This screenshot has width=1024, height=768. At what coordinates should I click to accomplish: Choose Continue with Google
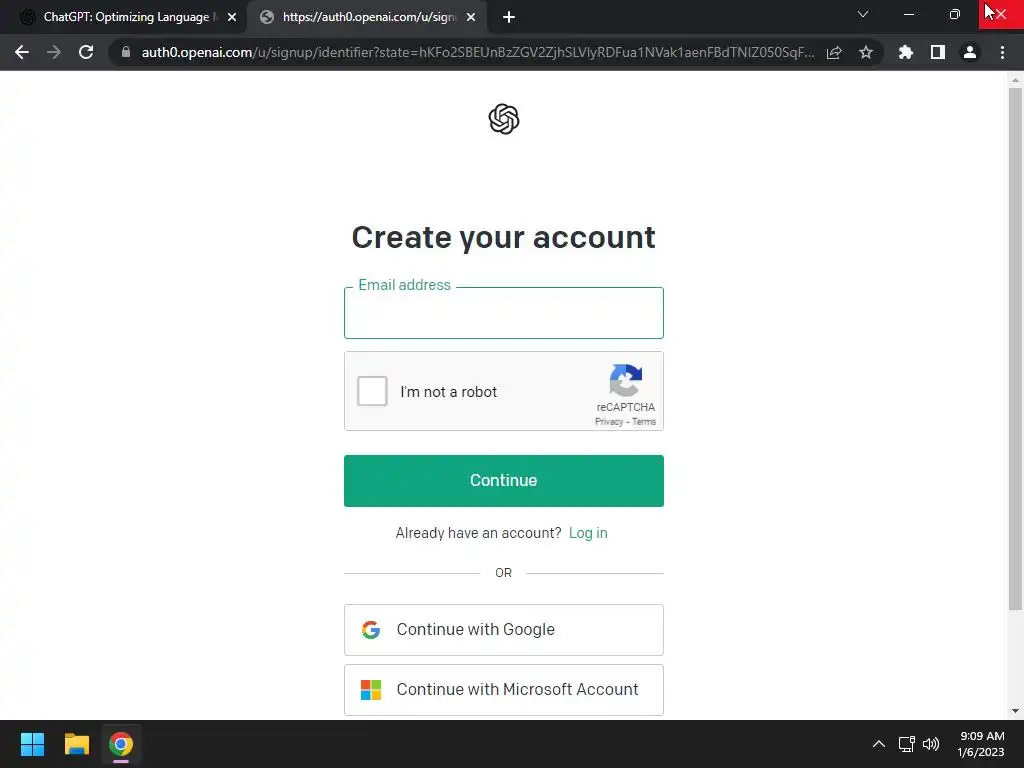tap(504, 630)
